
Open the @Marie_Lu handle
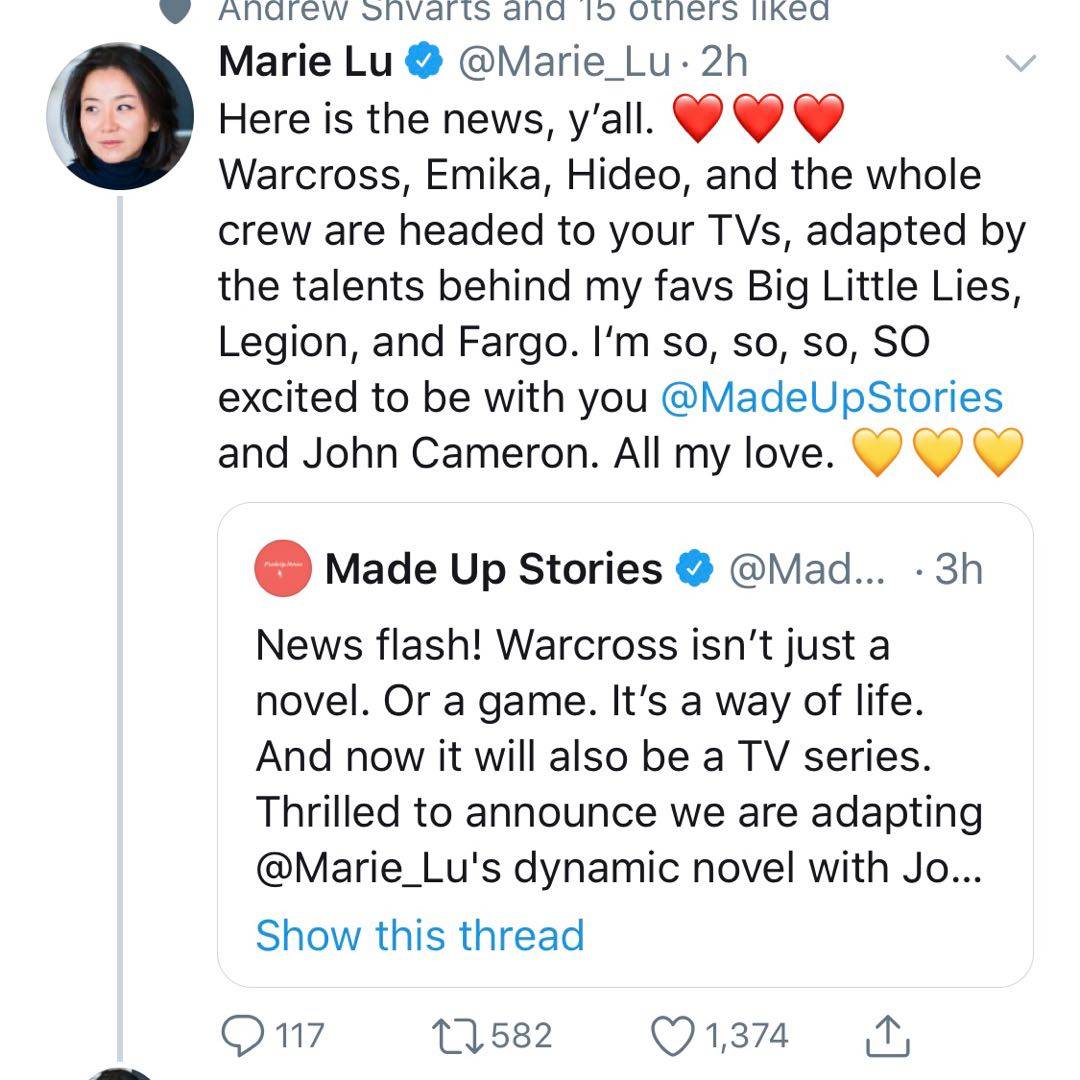click(x=564, y=63)
